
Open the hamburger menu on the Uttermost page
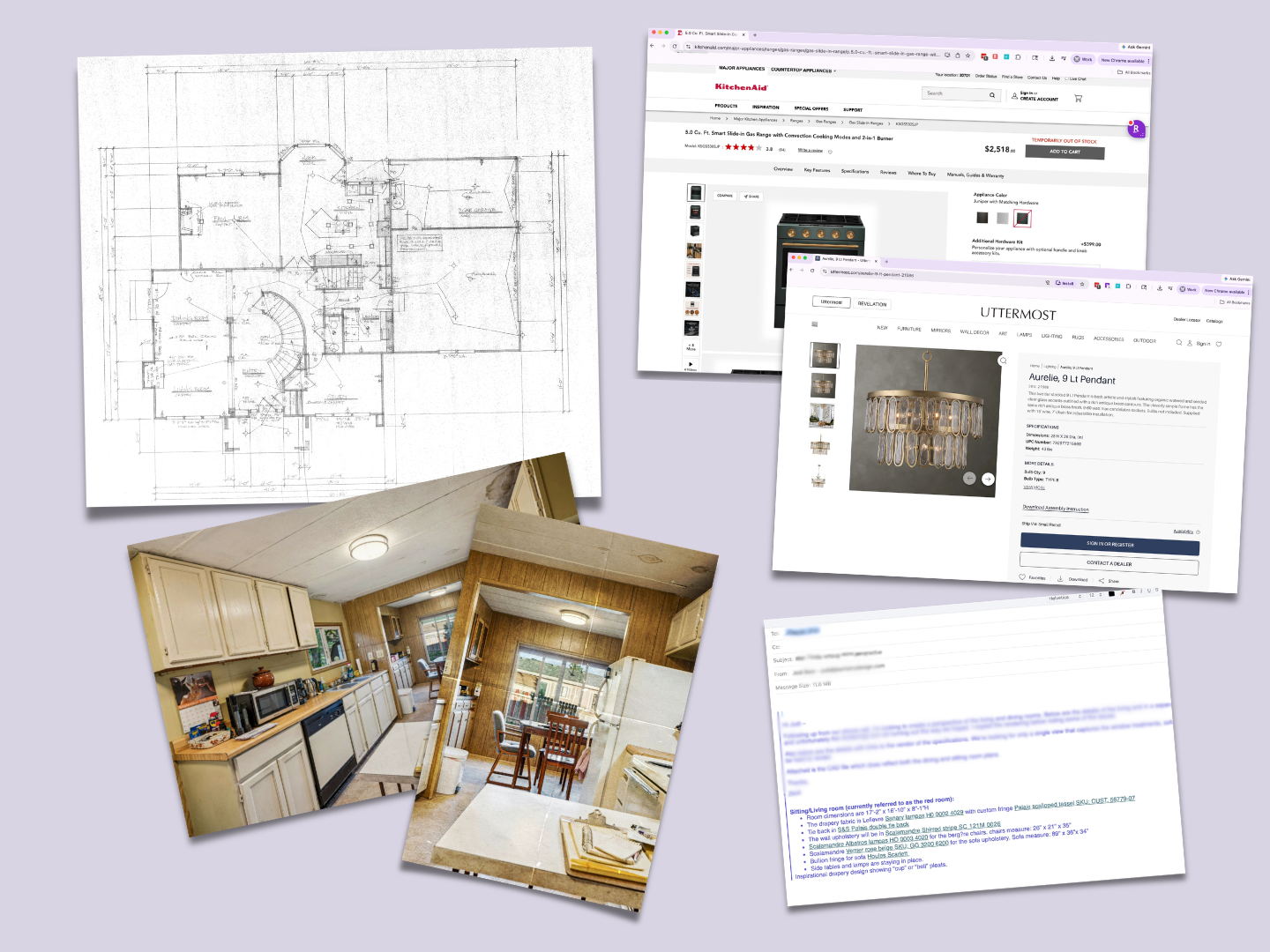click(814, 324)
